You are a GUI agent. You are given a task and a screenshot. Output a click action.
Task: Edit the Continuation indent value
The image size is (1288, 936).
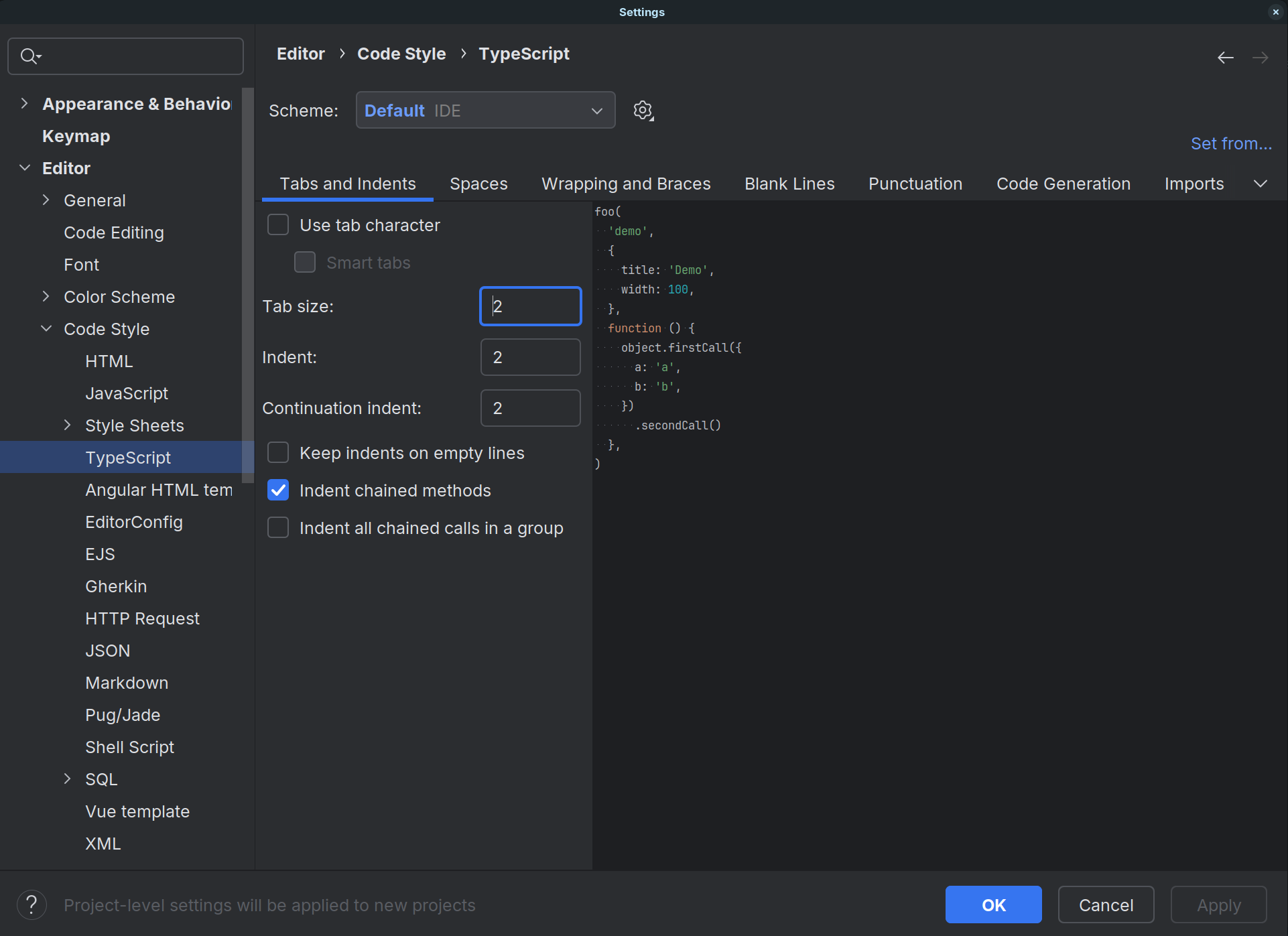click(530, 407)
